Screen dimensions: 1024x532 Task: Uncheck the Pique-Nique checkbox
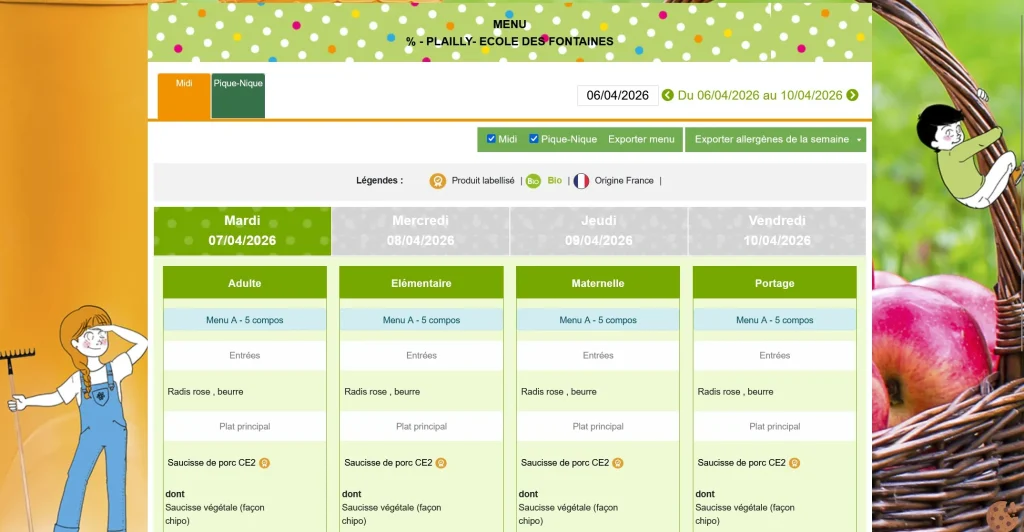point(534,139)
